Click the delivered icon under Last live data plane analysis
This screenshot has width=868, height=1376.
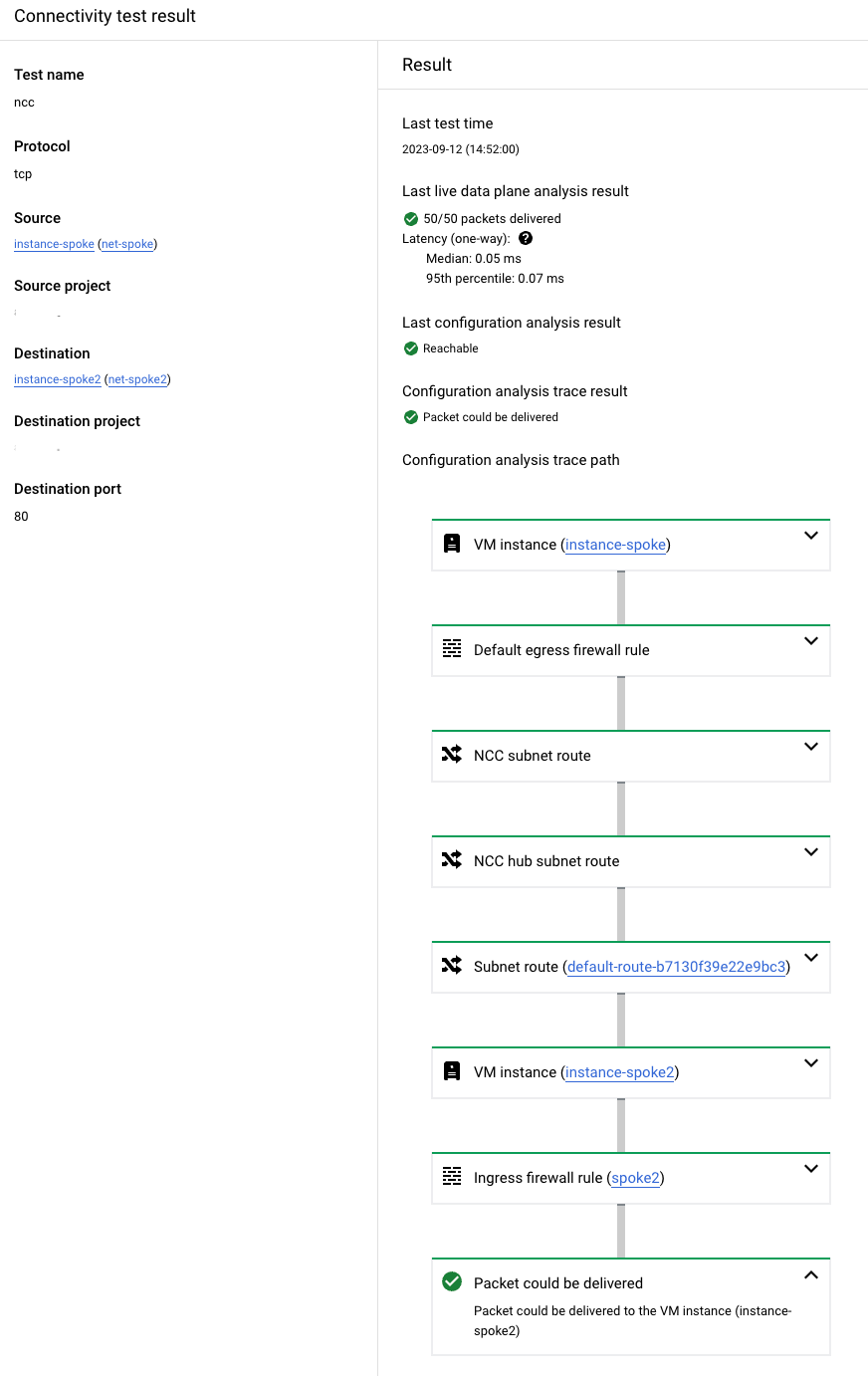click(410, 218)
